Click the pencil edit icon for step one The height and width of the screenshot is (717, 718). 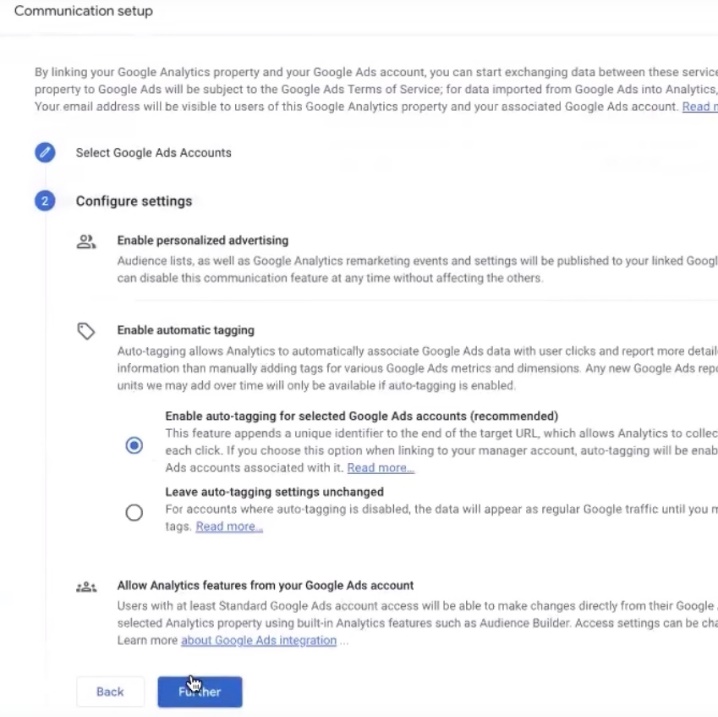point(45,153)
